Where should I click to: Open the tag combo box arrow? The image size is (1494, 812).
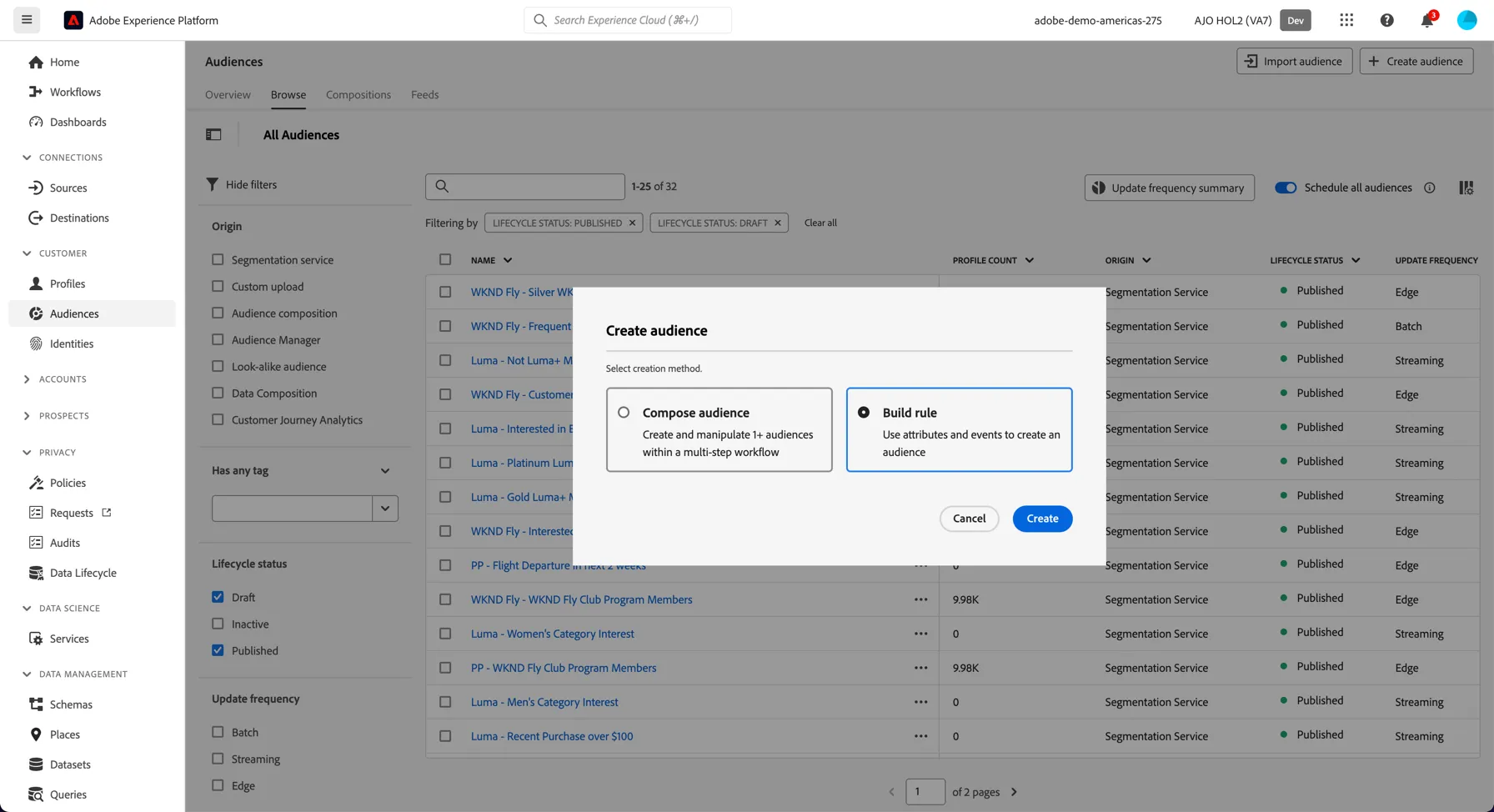tap(384, 509)
